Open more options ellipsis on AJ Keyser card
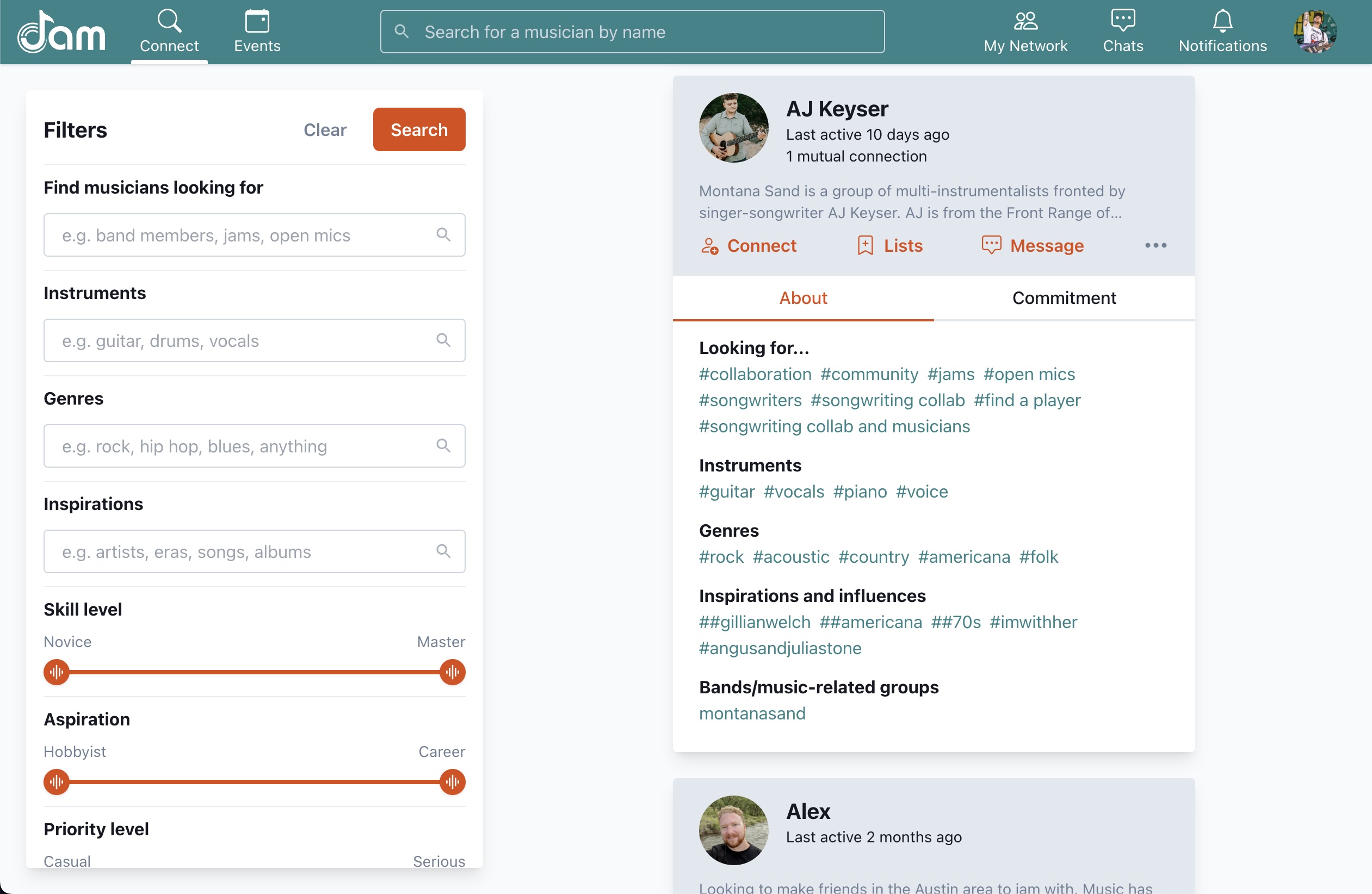This screenshot has height=894, width=1372. [1155, 246]
